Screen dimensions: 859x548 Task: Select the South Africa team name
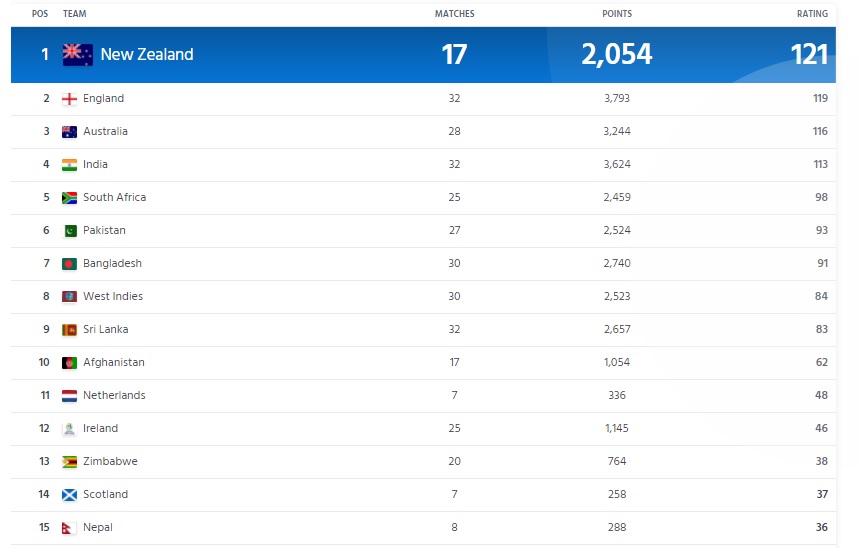point(114,197)
